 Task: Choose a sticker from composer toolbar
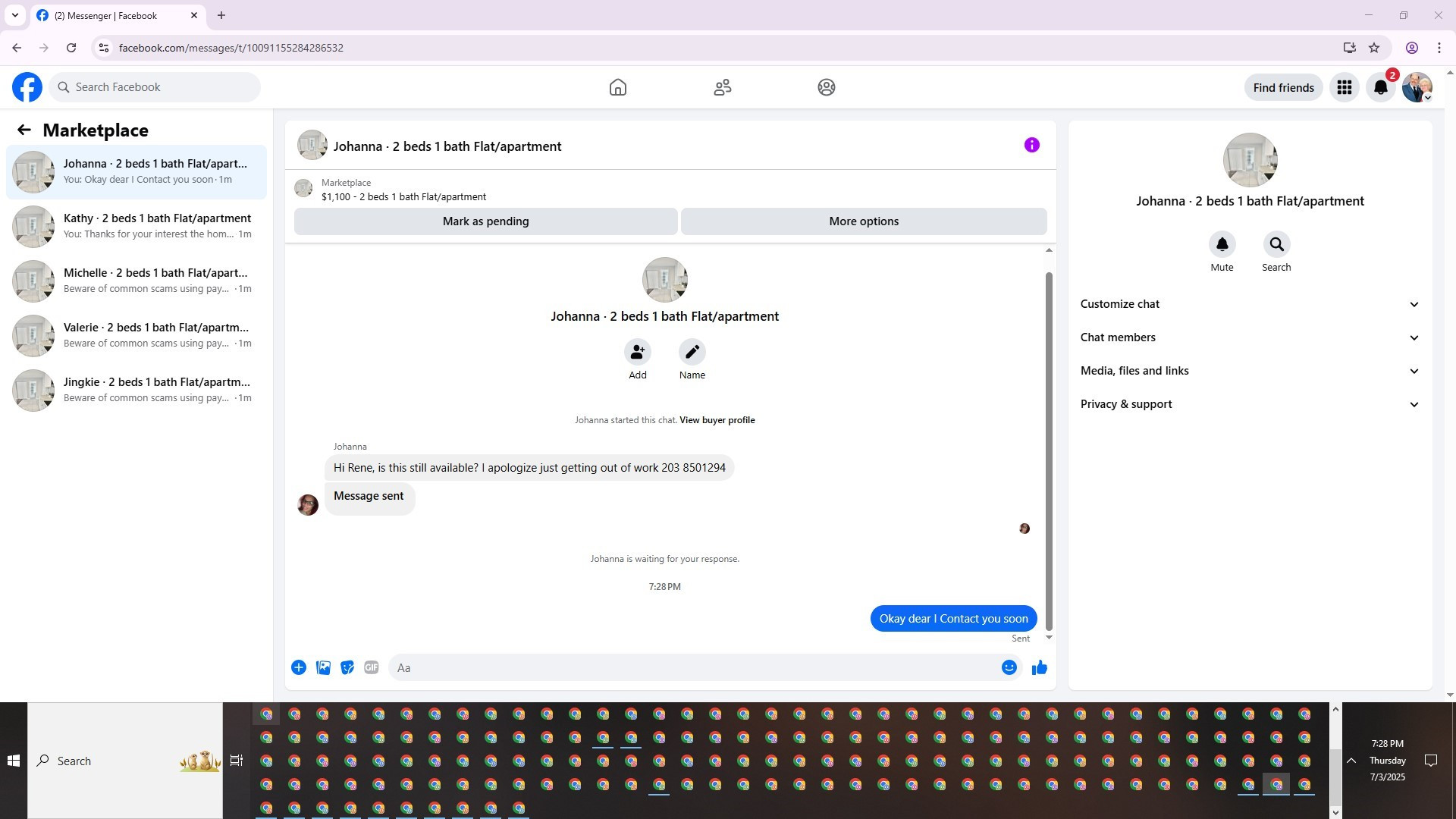(347, 667)
